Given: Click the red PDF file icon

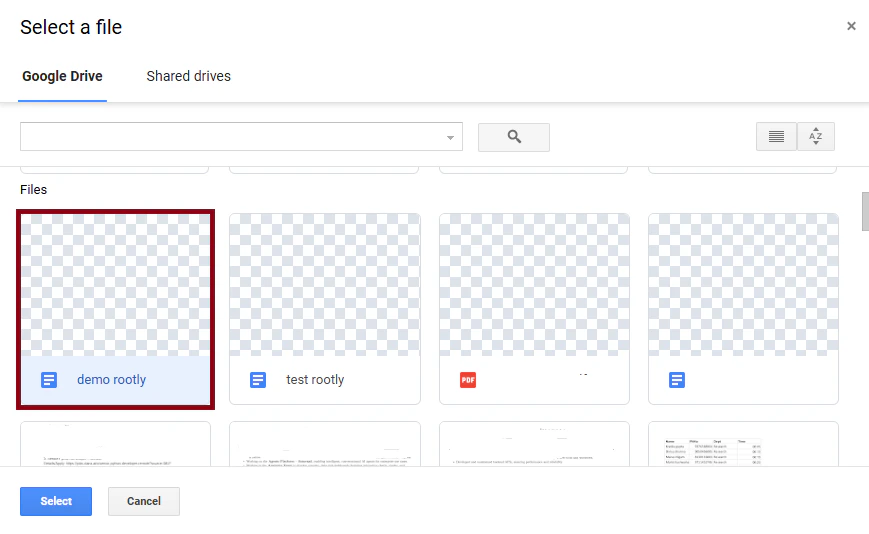Looking at the screenshot, I should click(468, 380).
